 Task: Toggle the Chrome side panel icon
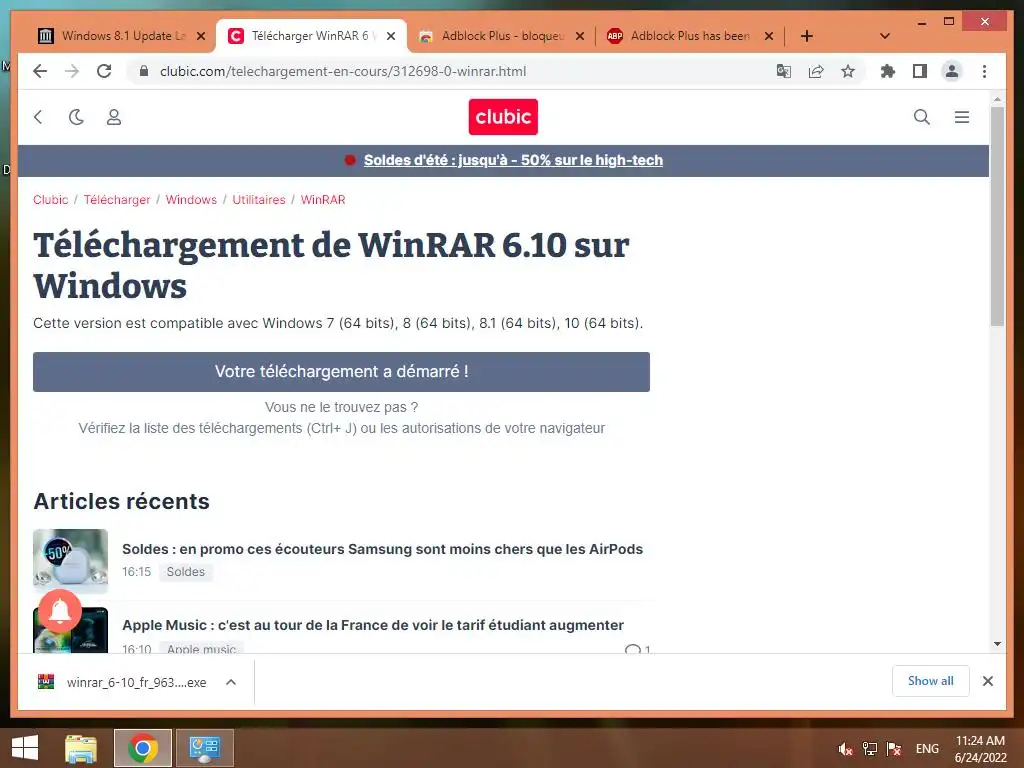pyautogui.click(x=920, y=71)
